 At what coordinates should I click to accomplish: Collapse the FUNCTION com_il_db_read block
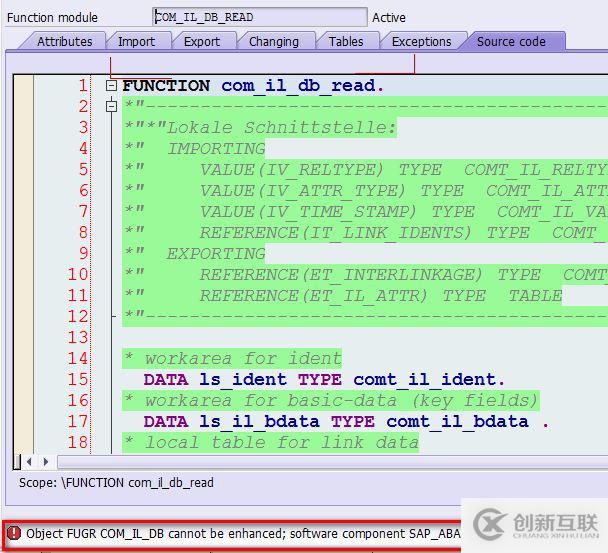(x=112, y=85)
